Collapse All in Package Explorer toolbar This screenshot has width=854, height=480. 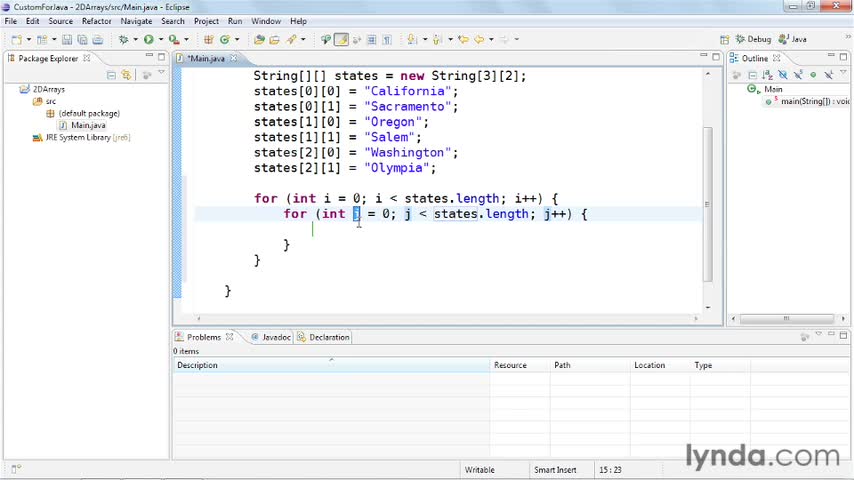pos(113,75)
